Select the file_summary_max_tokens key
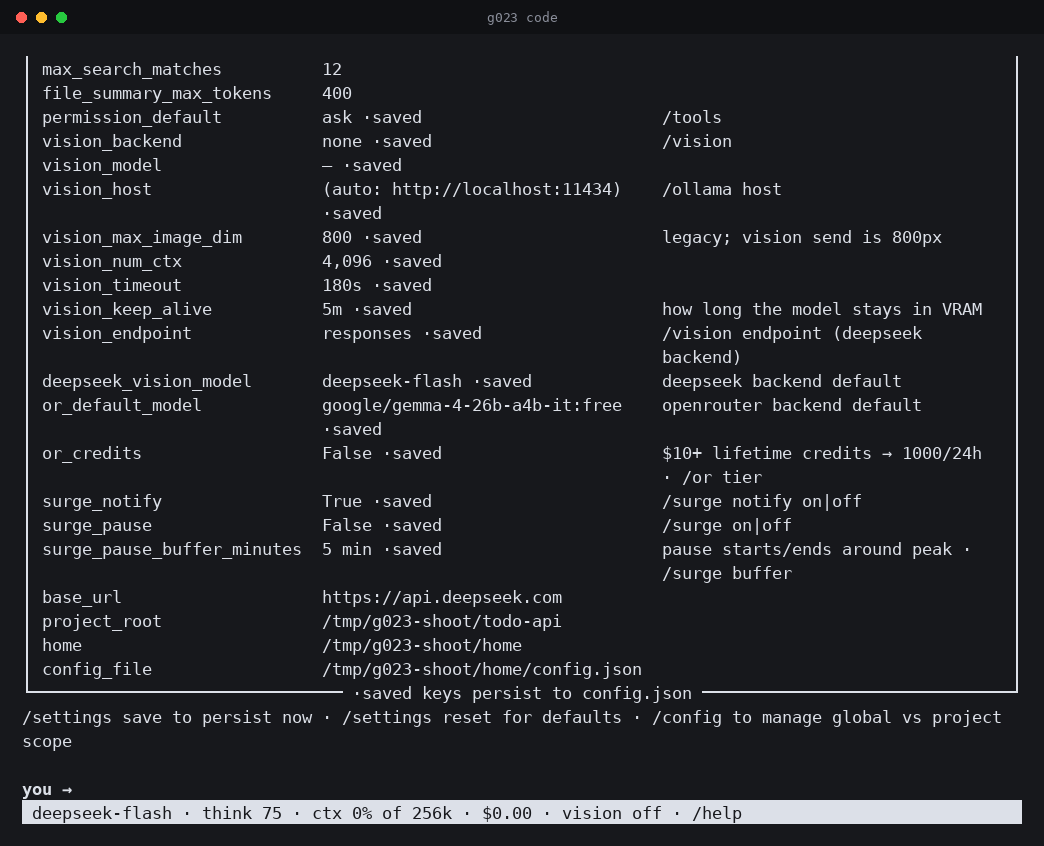This screenshot has height=846, width=1044. (x=156, y=93)
